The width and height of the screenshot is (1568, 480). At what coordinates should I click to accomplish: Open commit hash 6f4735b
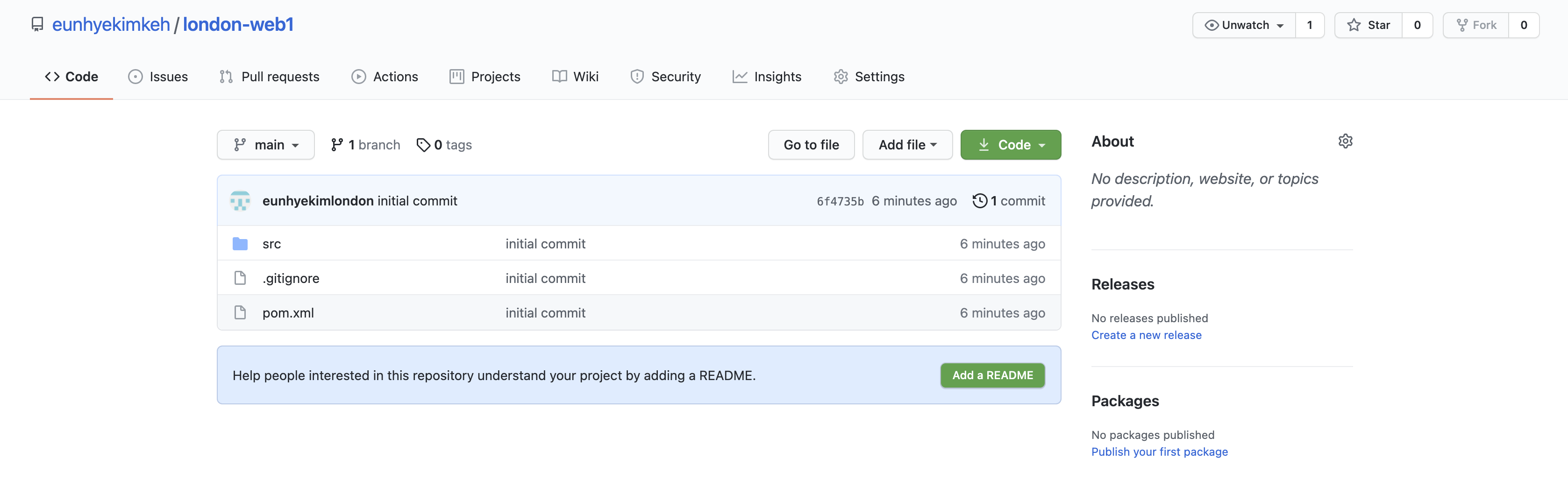840,201
